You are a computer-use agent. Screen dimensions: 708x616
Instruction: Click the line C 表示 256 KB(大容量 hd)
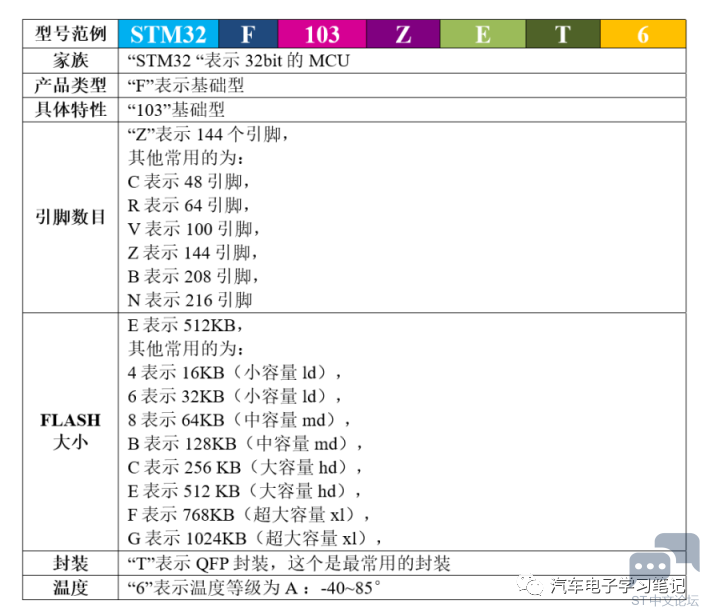click(244, 467)
